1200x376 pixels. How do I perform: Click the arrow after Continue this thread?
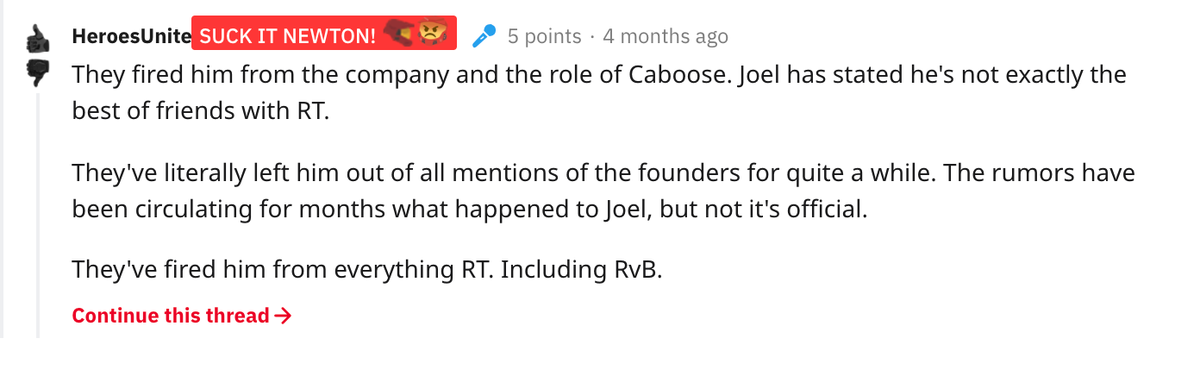pyautogui.click(x=283, y=316)
